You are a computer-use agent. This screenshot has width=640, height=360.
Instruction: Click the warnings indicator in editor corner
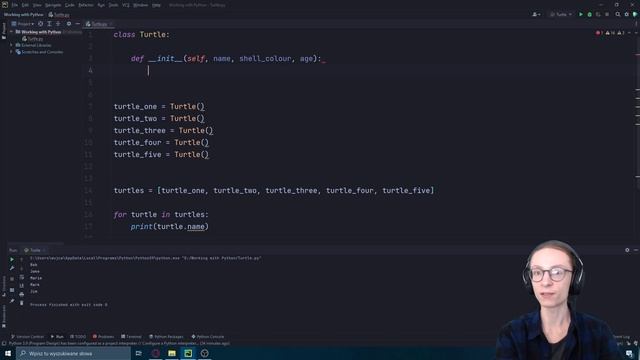(x=610, y=33)
